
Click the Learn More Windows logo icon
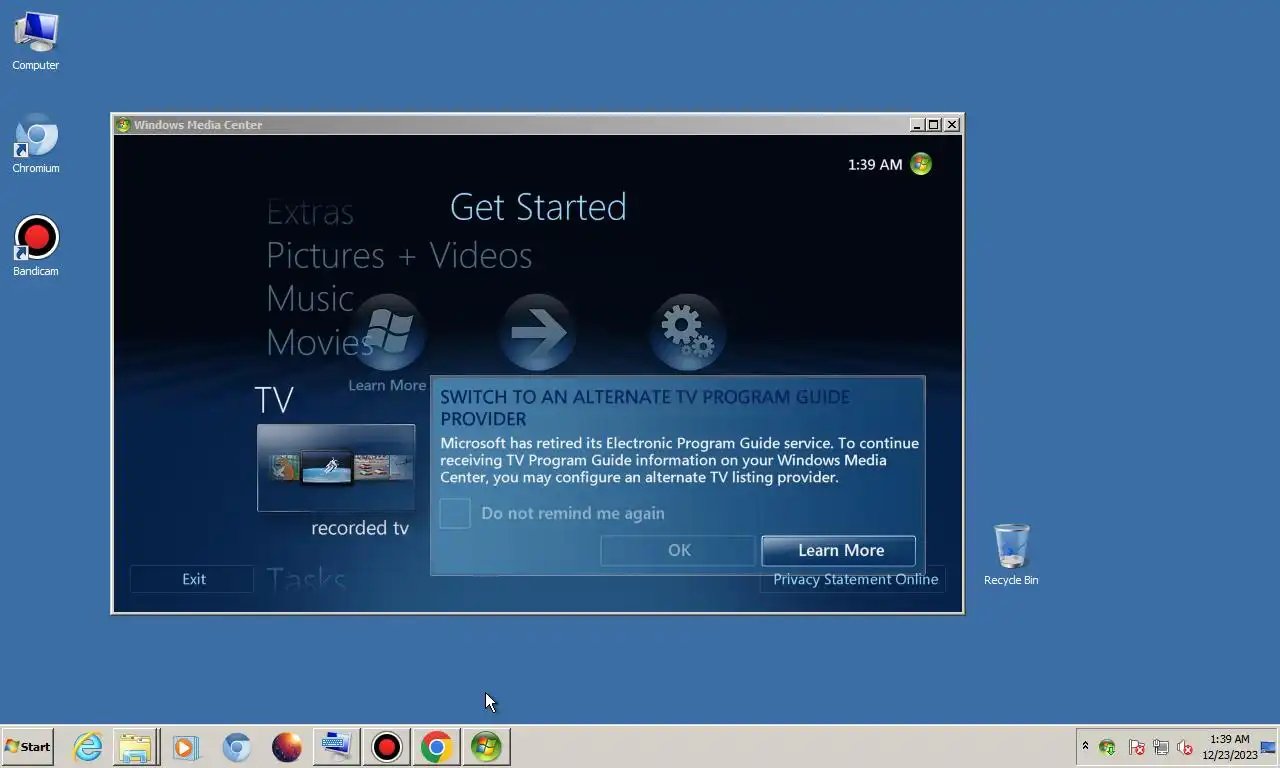388,332
